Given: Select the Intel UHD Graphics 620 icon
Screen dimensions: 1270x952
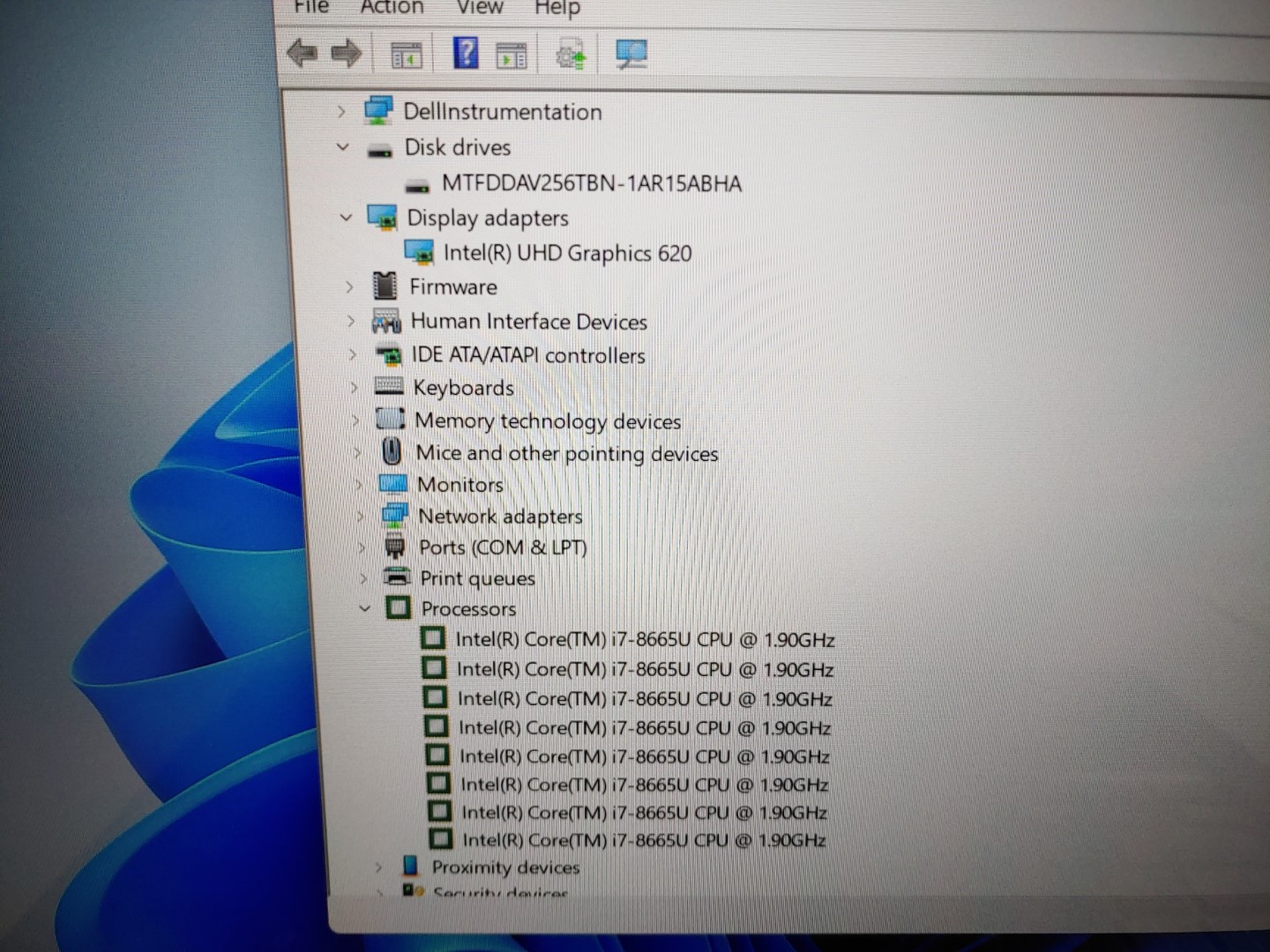Looking at the screenshot, I should pos(419,253).
